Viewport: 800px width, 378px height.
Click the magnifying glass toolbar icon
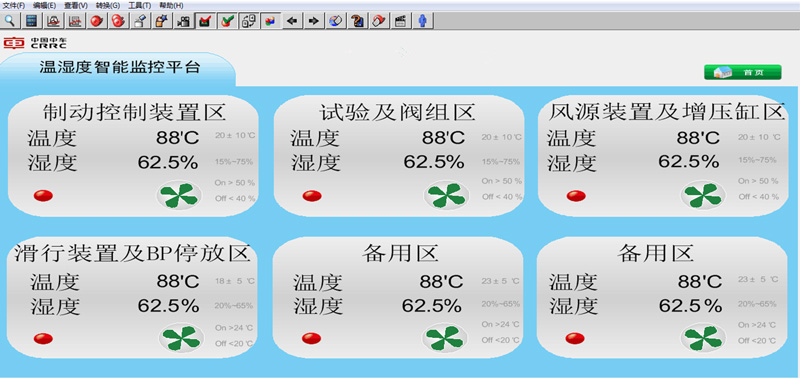10,21
